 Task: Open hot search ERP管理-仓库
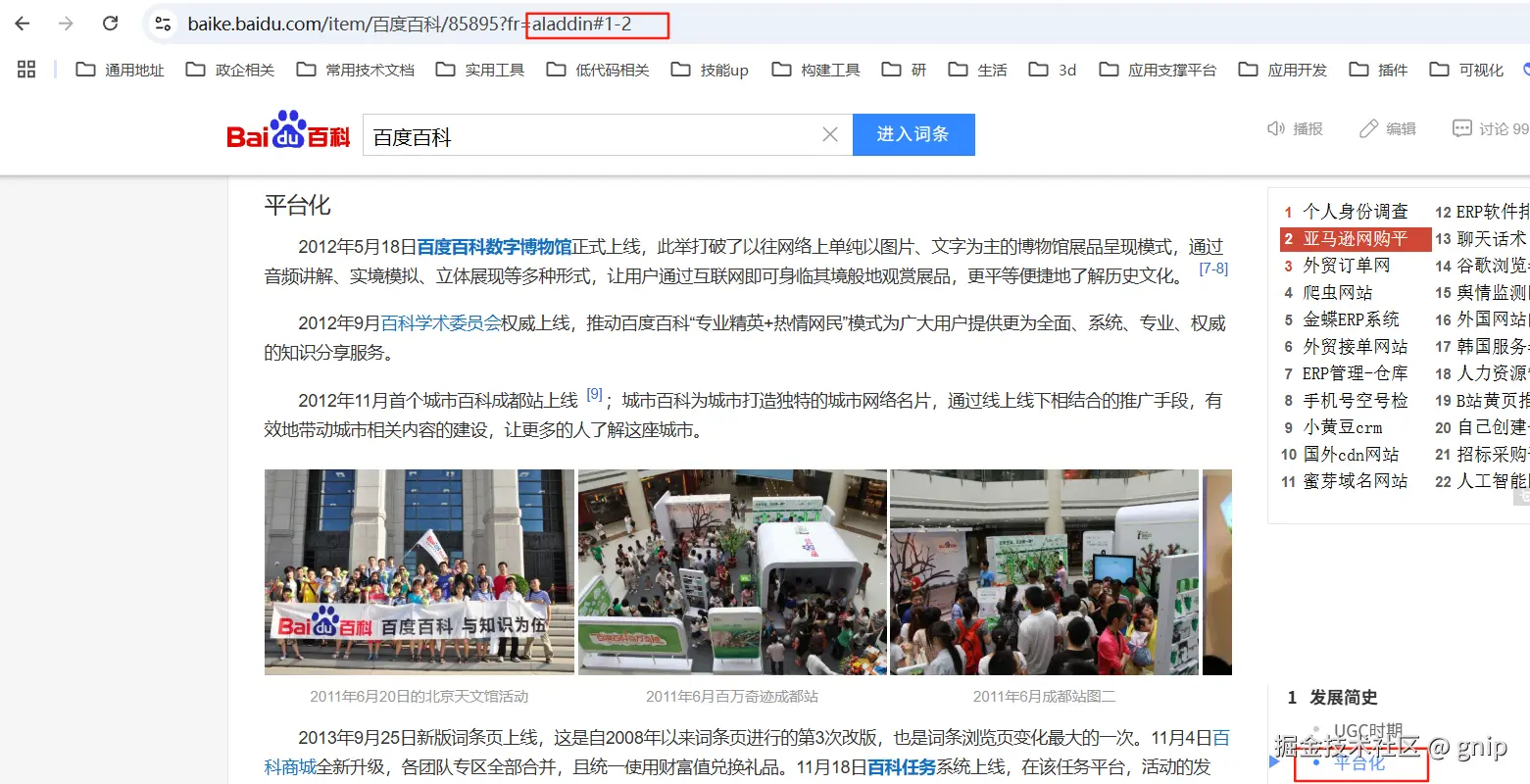(x=1356, y=373)
